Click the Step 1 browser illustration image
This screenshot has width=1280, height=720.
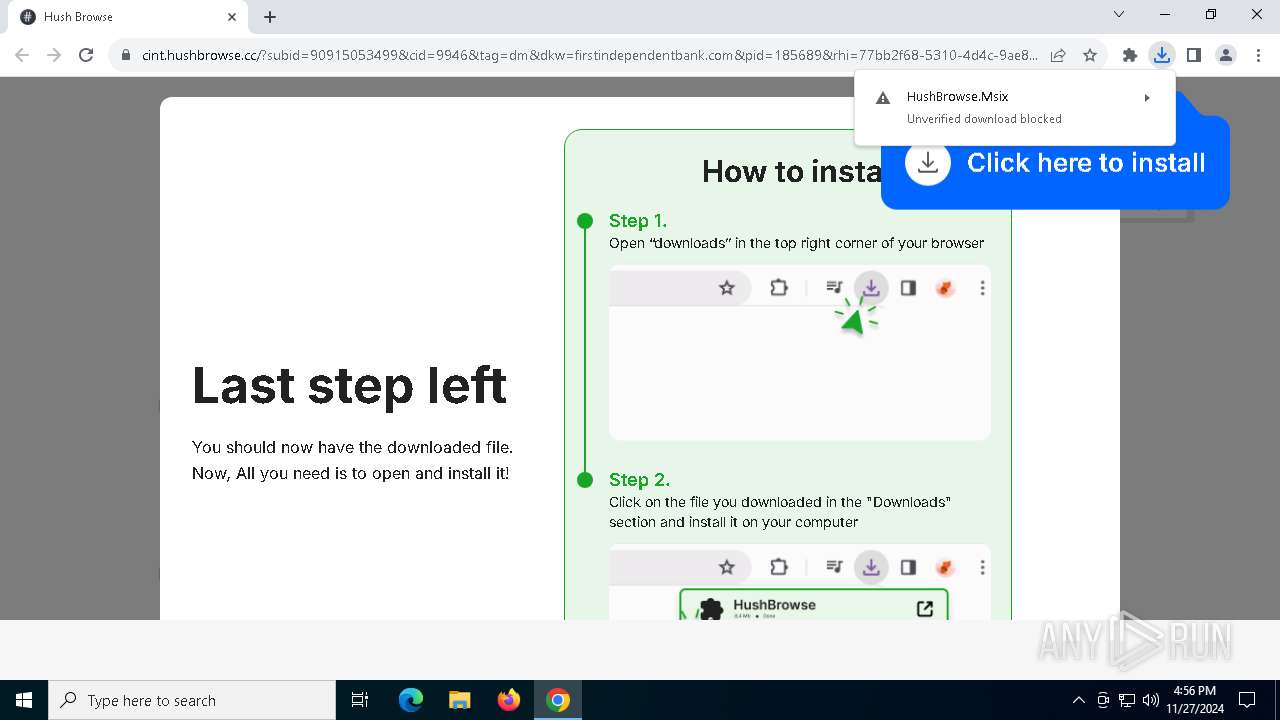click(x=800, y=352)
